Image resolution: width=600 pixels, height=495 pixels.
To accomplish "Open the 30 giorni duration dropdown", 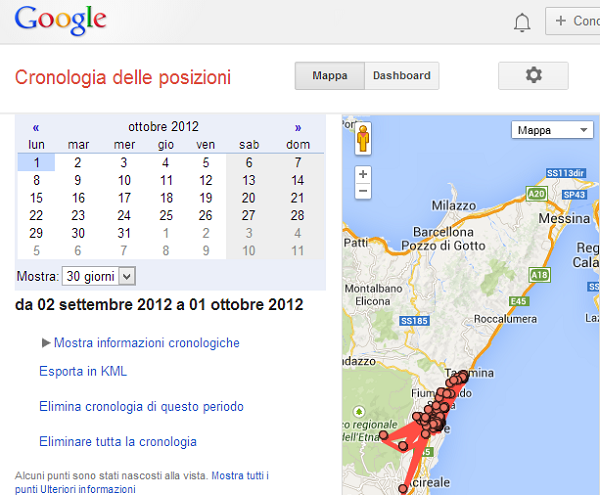I will [x=99, y=276].
